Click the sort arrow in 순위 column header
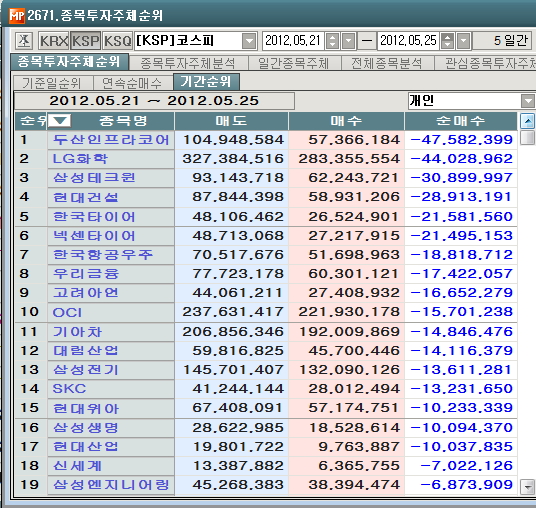The image size is (536, 508). pyautogui.click(x=59, y=120)
